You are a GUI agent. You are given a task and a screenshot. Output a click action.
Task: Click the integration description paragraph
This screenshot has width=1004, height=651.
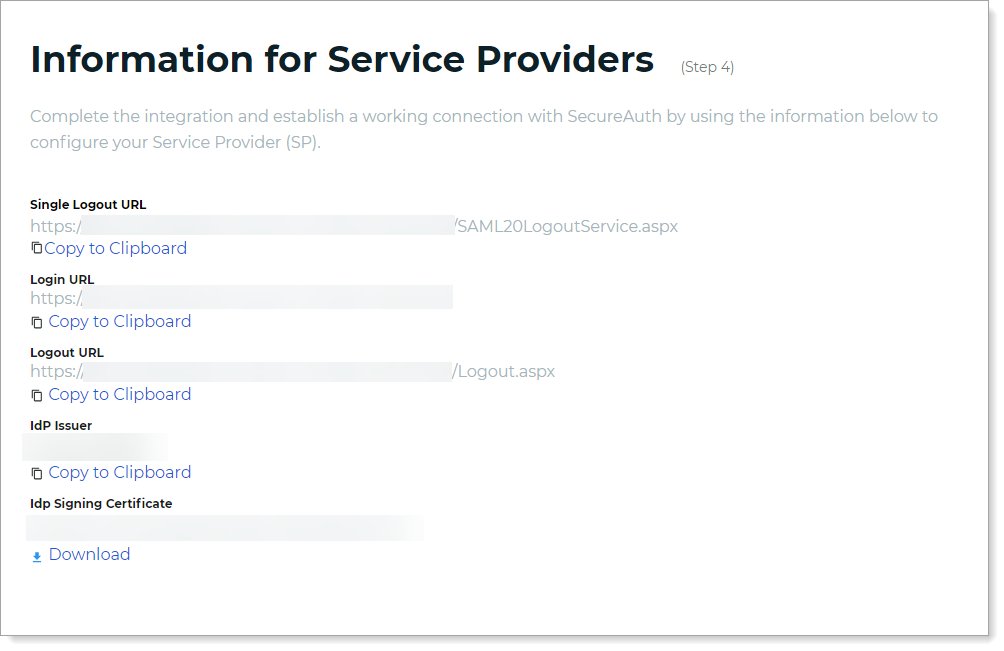coord(483,129)
